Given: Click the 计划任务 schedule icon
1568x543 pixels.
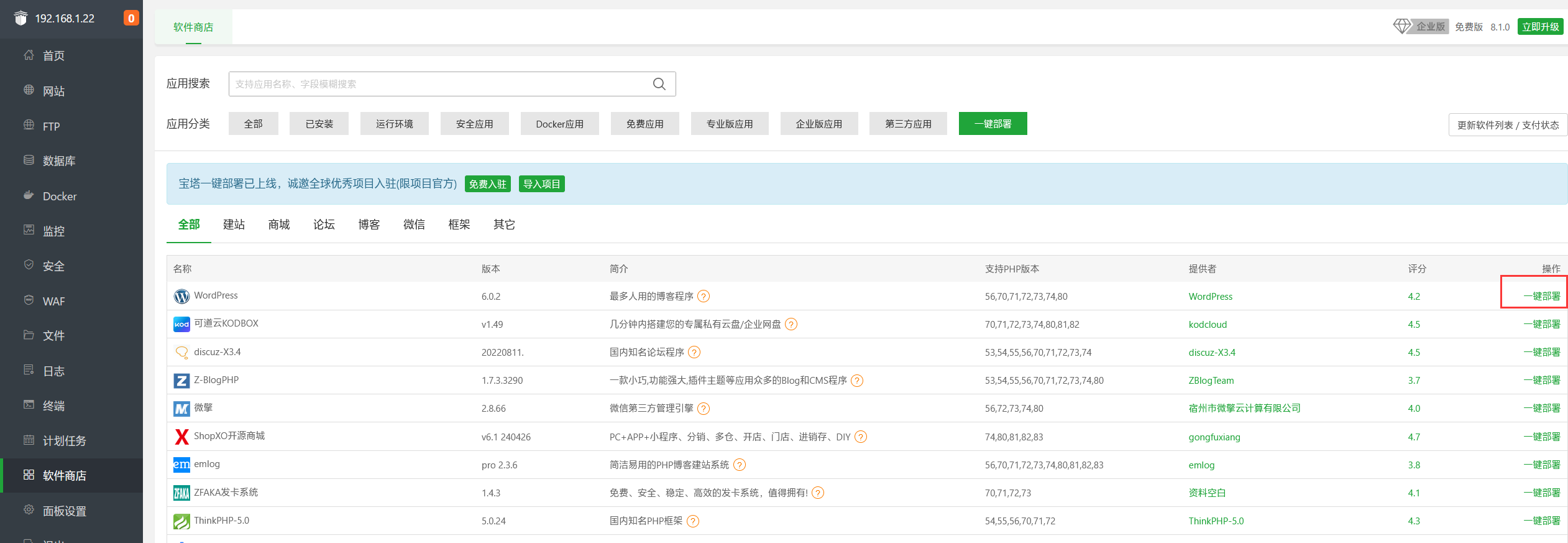Looking at the screenshot, I should pyautogui.click(x=29, y=440).
